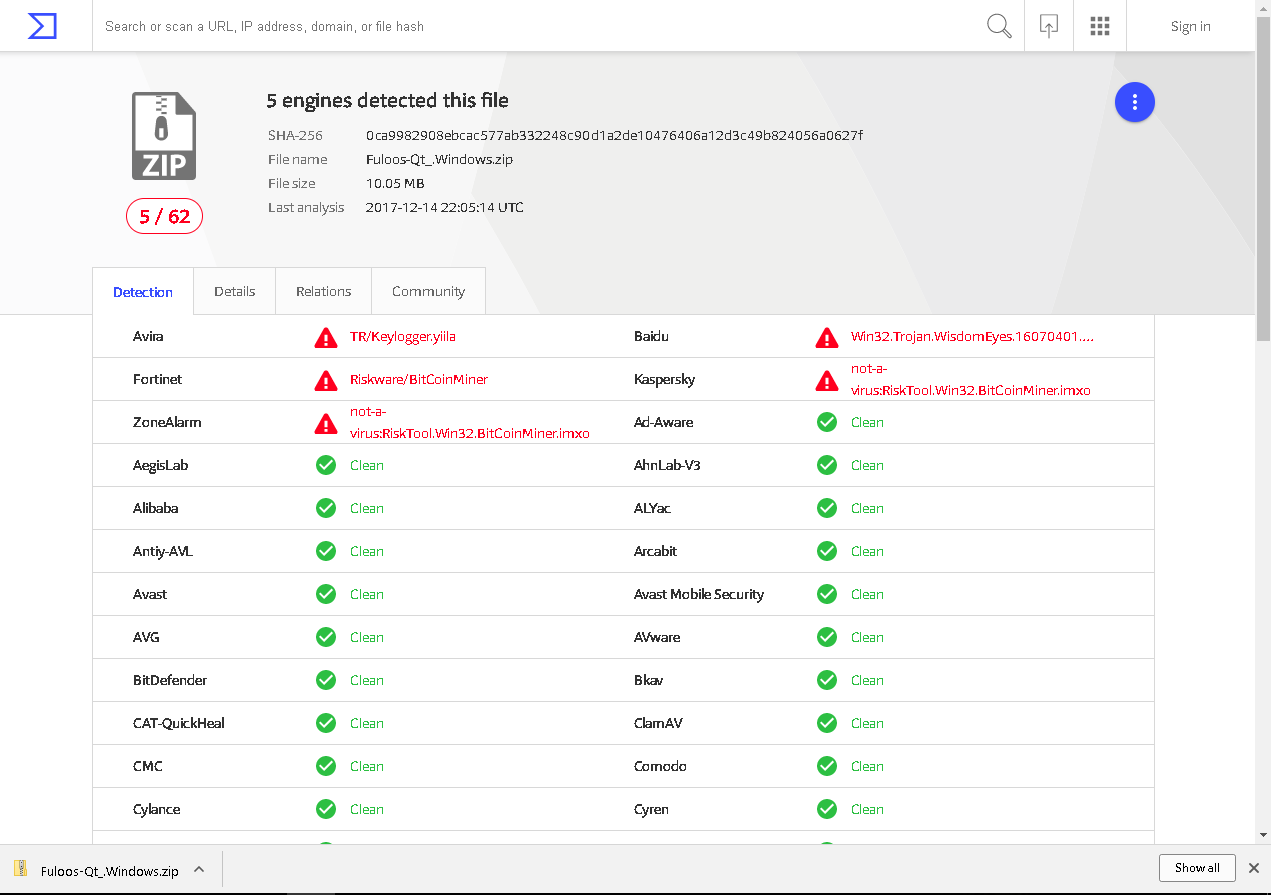This screenshot has height=895, width=1271.
Task: Click the Last analysis date value
Action: (x=445, y=208)
